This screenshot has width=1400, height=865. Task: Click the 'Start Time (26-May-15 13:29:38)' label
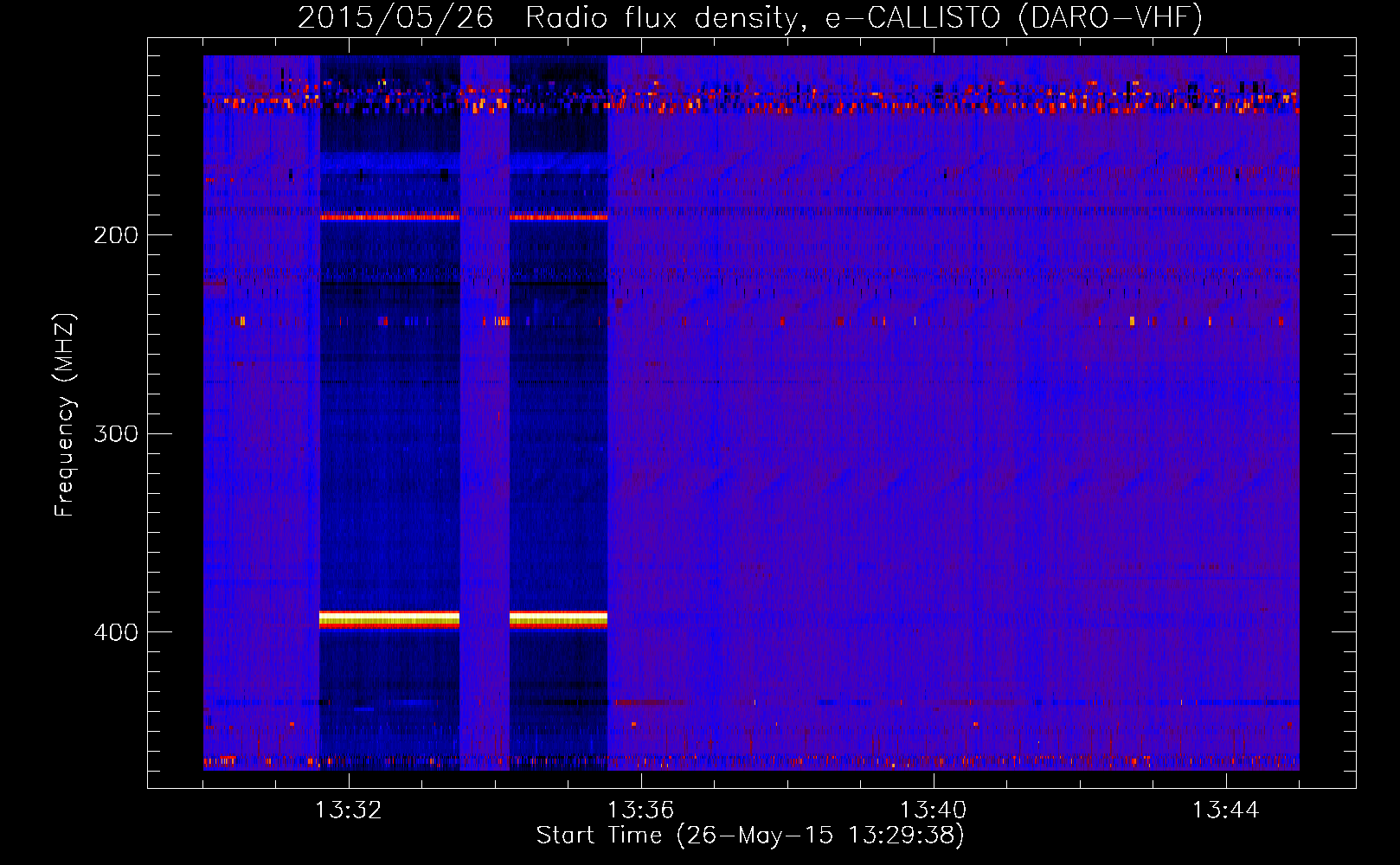pos(750,836)
